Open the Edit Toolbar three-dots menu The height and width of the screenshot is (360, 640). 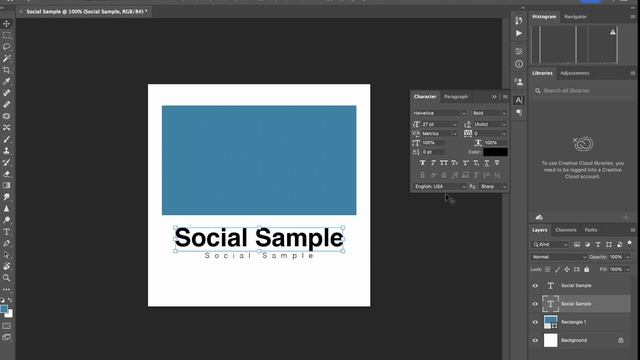coord(7,289)
